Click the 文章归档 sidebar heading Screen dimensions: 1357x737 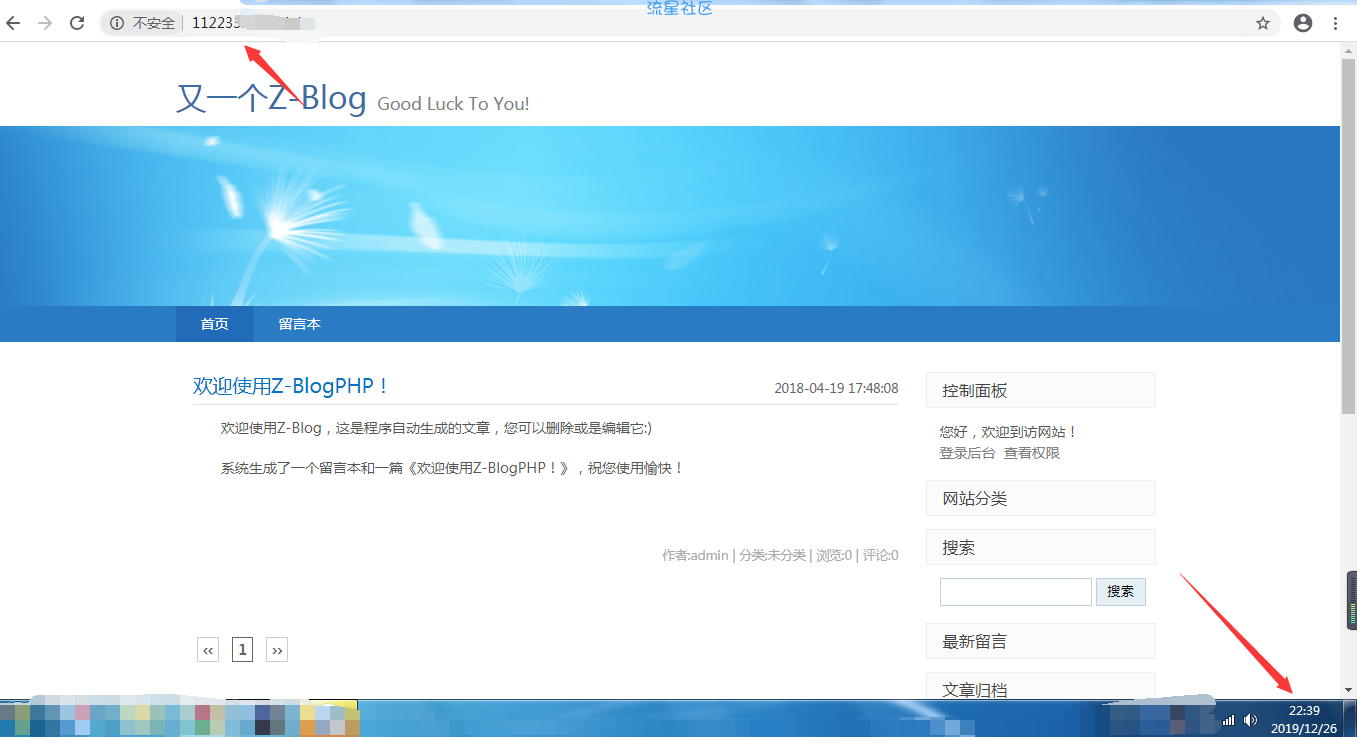point(1041,686)
